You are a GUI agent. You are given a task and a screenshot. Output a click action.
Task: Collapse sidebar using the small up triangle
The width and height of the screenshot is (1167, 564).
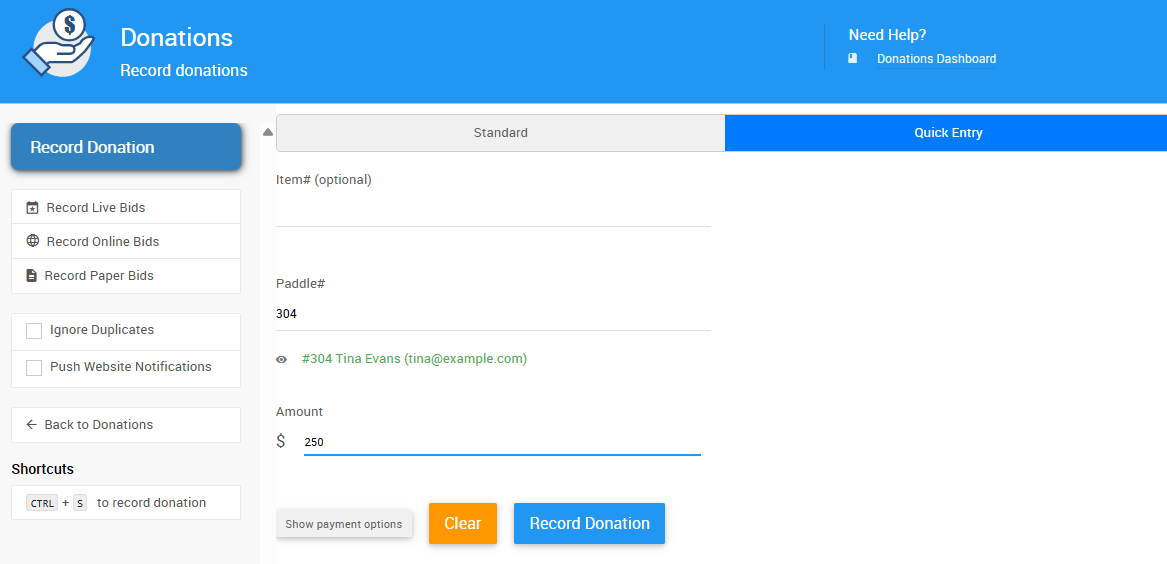pos(268,132)
